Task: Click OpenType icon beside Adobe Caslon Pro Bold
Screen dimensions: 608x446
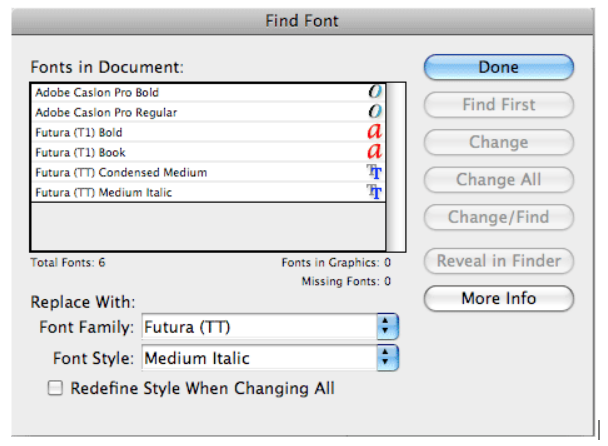Action: tap(375, 92)
